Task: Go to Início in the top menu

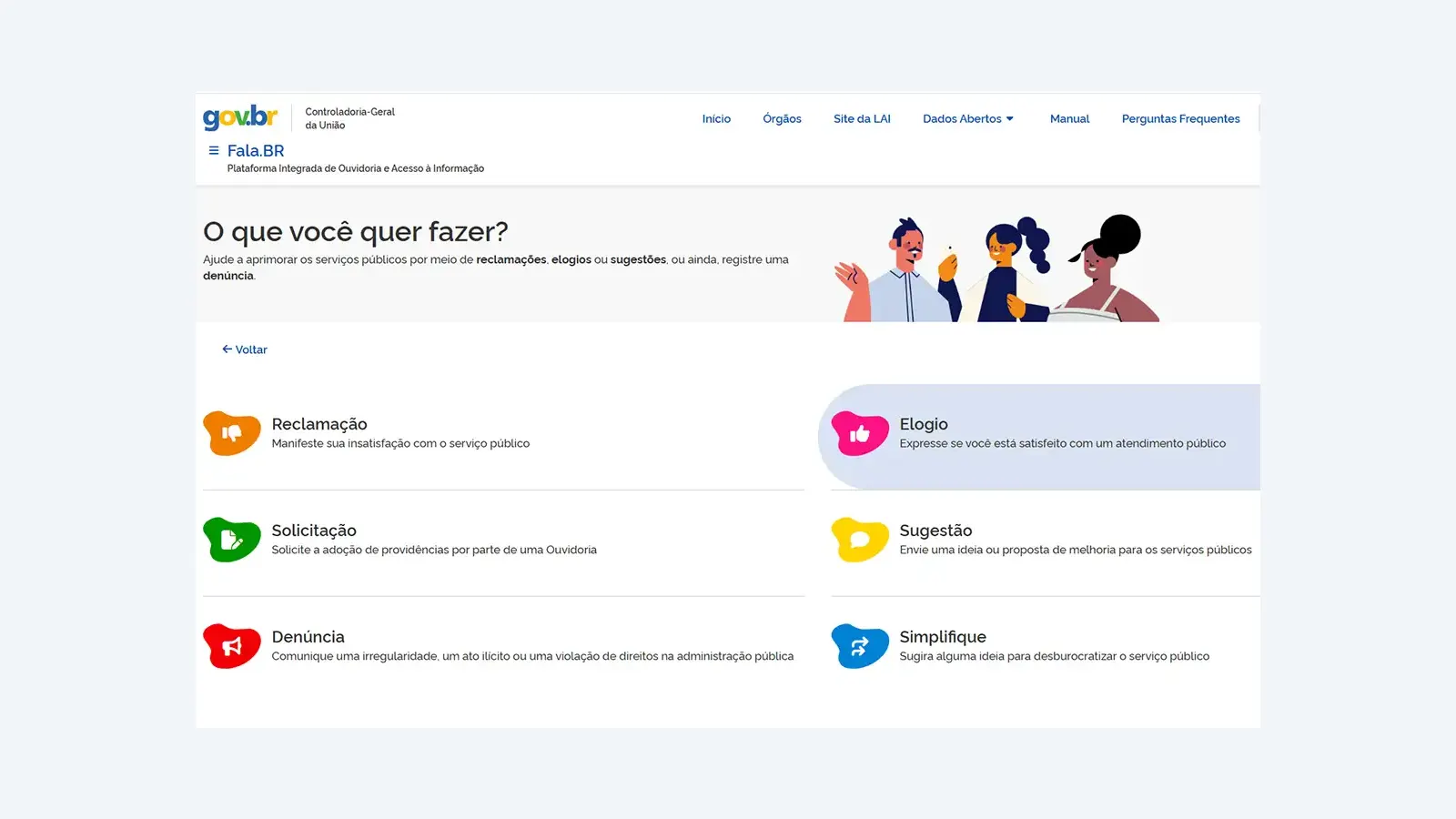Action: click(716, 119)
